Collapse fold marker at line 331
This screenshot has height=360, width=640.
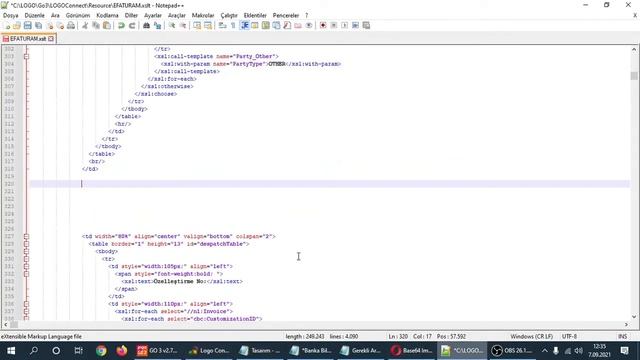(x=27, y=267)
